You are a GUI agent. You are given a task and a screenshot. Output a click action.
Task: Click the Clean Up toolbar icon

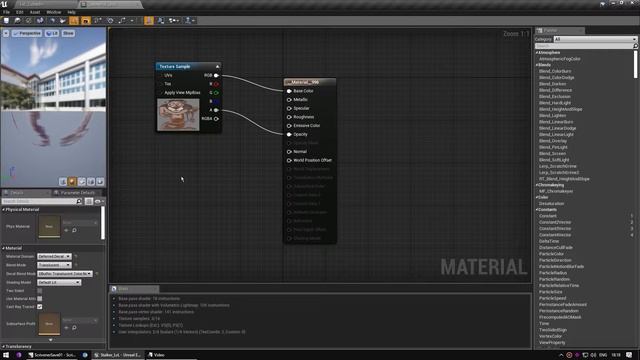[62, 20]
